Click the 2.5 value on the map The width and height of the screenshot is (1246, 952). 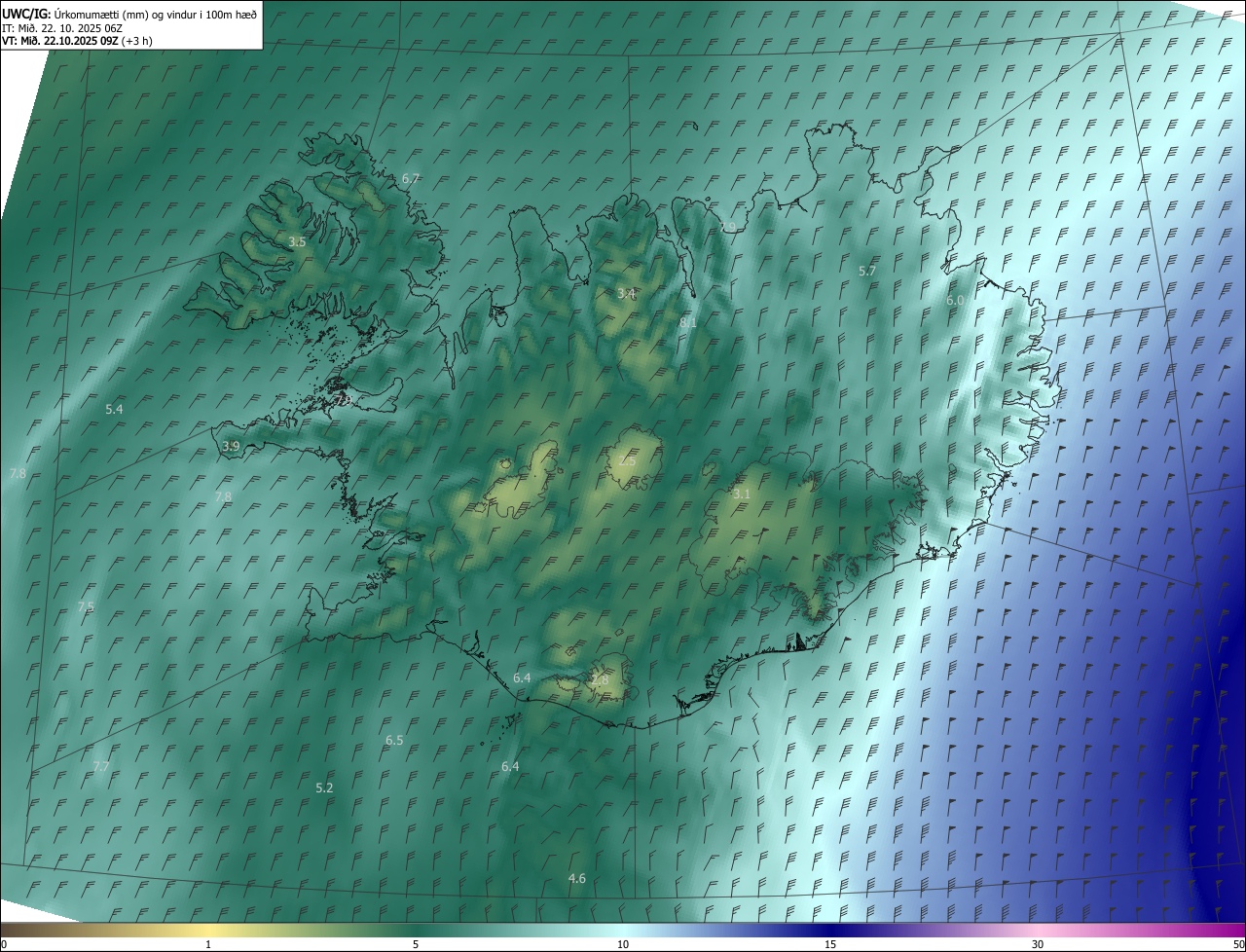tap(627, 461)
